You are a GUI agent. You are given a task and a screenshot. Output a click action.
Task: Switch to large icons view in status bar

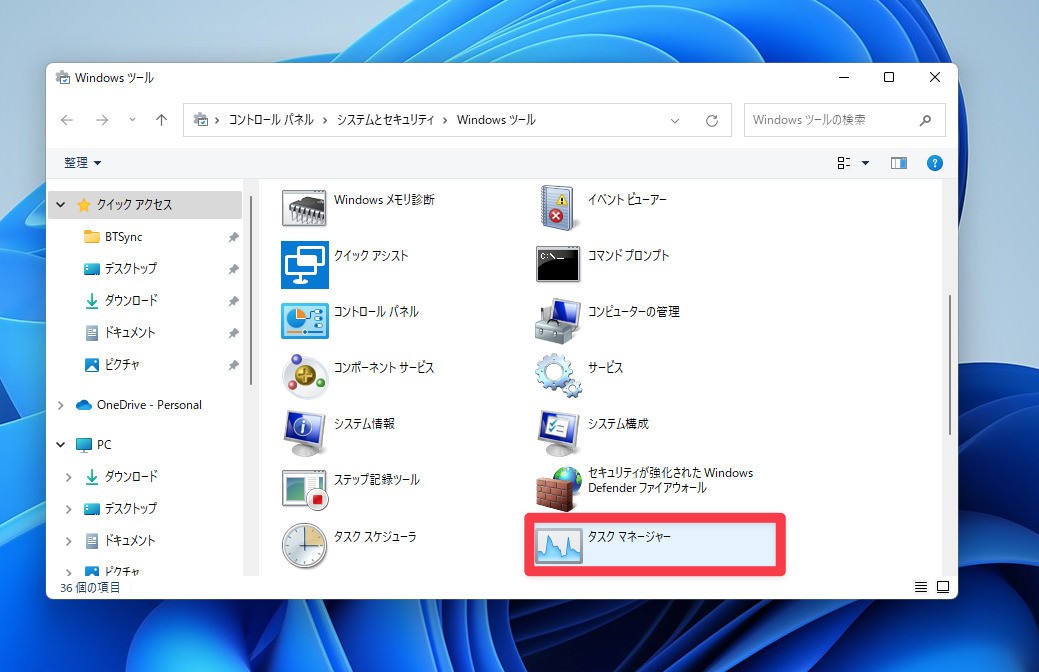(x=943, y=587)
